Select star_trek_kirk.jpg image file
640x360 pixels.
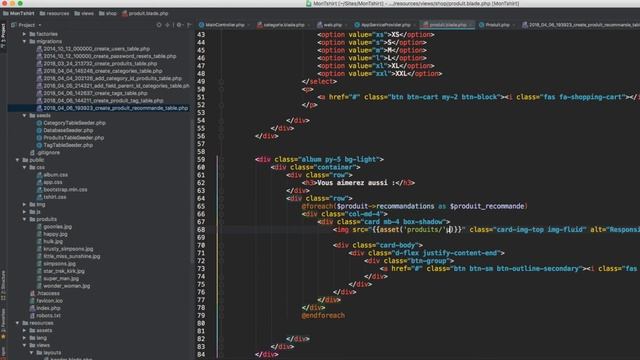point(60,271)
